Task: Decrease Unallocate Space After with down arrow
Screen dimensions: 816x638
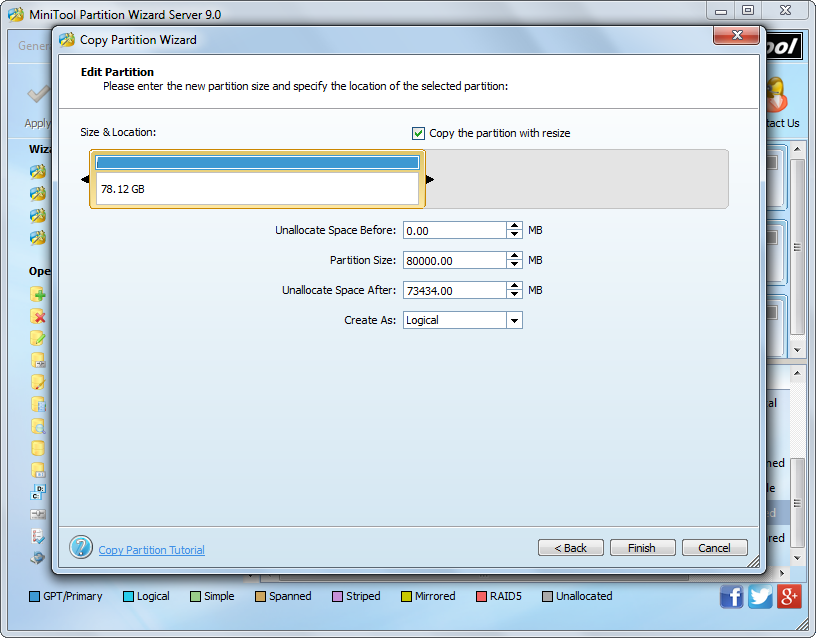Action: pyautogui.click(x=514, y=295)
